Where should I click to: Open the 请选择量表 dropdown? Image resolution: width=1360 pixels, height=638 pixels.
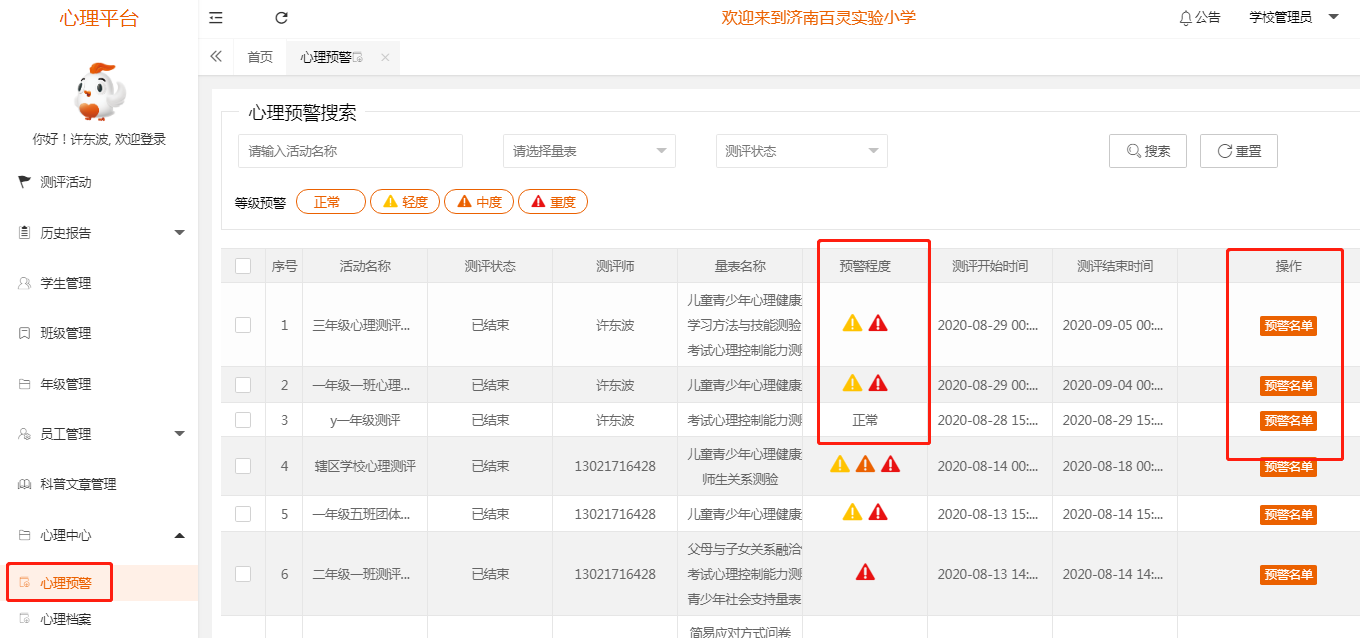pyautogui.click(x=588, y=151)
